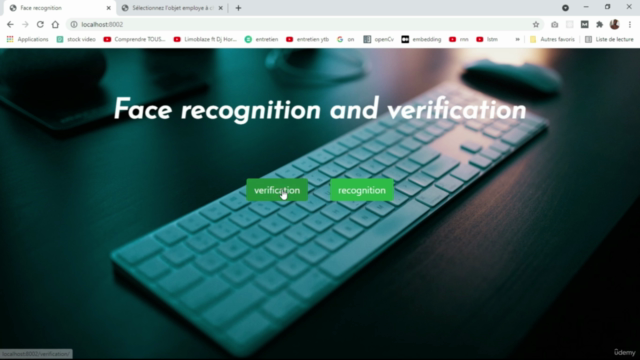
Task: Open Applications bookmark shortcut
Action: (28, 39)
